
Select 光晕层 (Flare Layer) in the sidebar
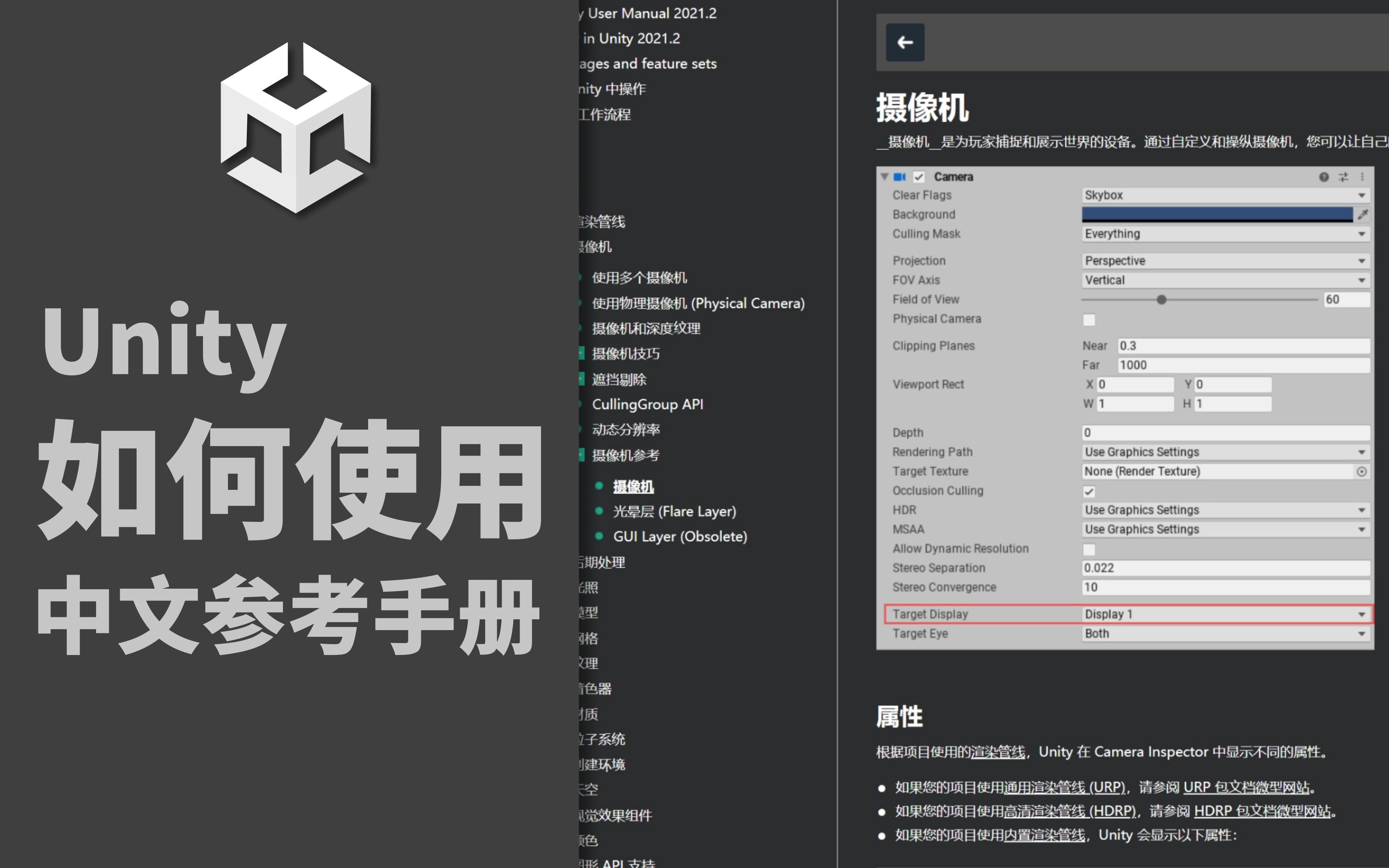click(x=674, y=512)
